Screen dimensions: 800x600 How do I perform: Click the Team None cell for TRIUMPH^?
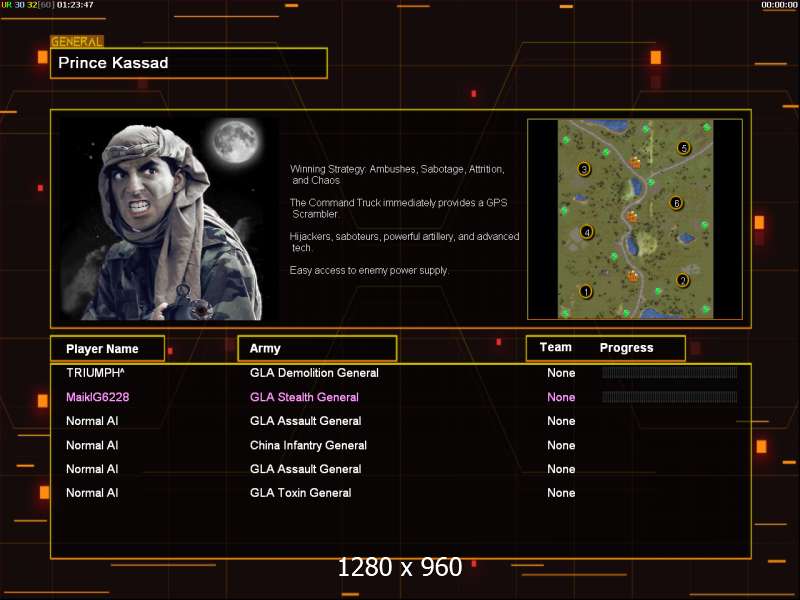tap(561, 373)
